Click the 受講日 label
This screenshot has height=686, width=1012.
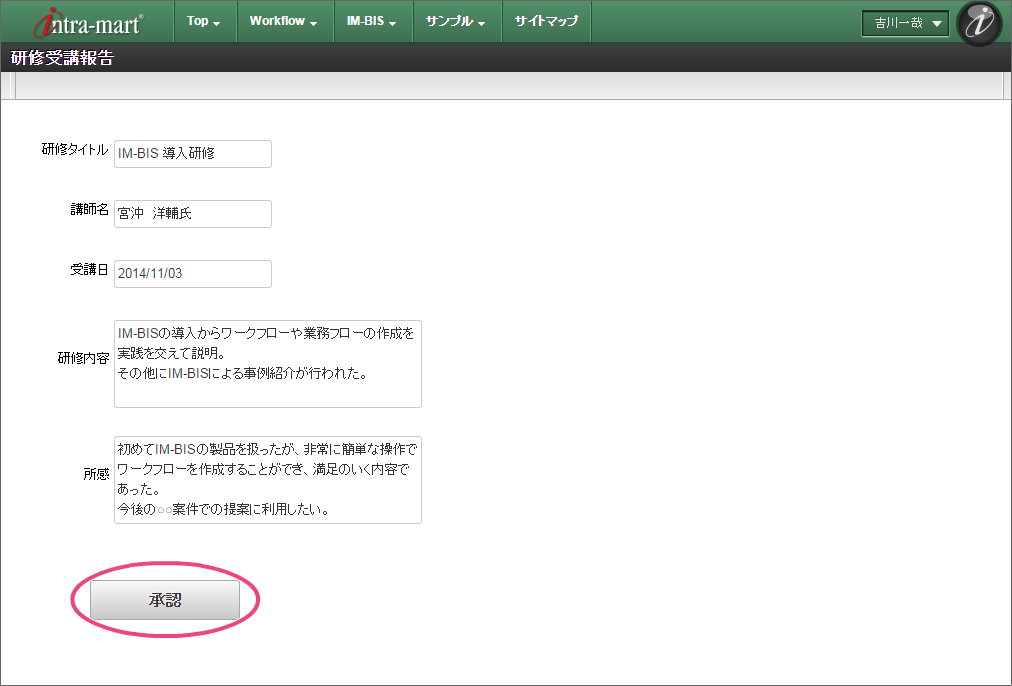[89, 270]
